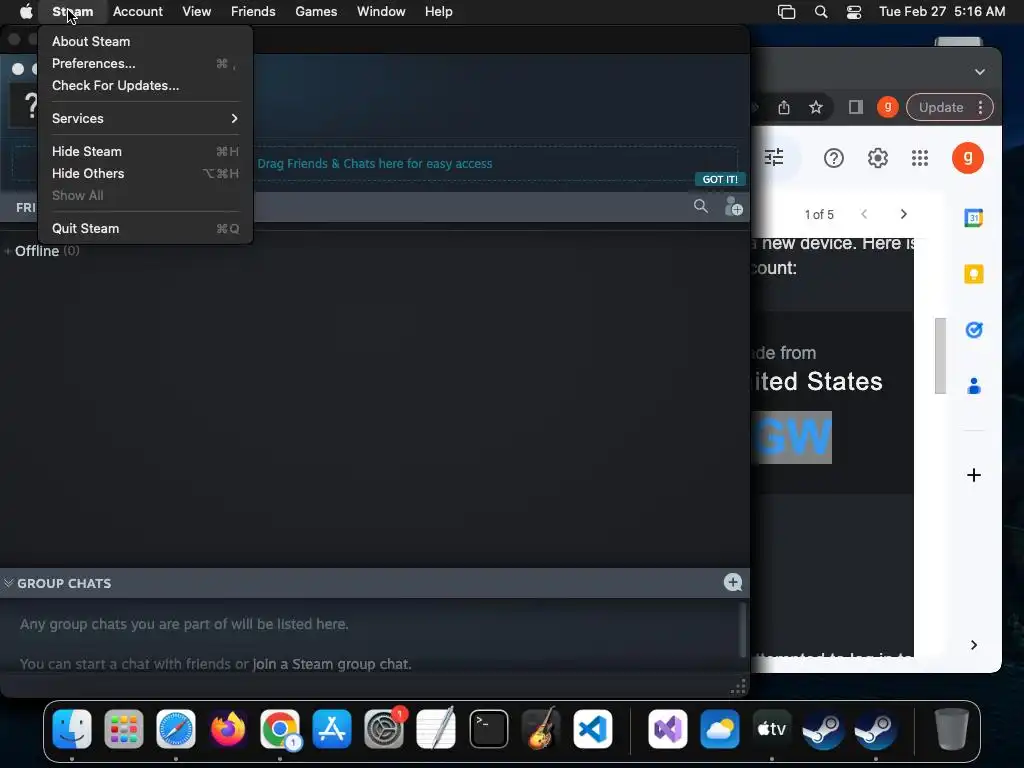Open the Window menu in menu bar
This screenshot has width=1024, height=768.
point(381,11)
